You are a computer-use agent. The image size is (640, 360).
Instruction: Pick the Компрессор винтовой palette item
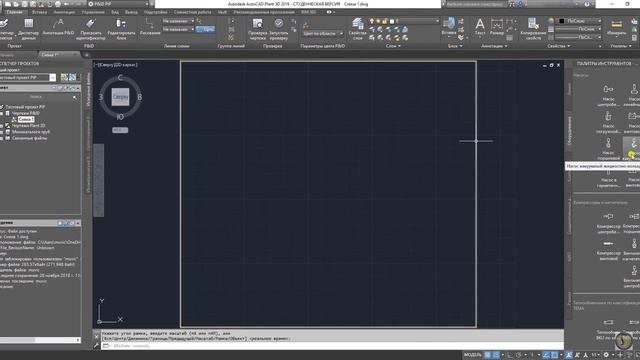pos(608,250)
